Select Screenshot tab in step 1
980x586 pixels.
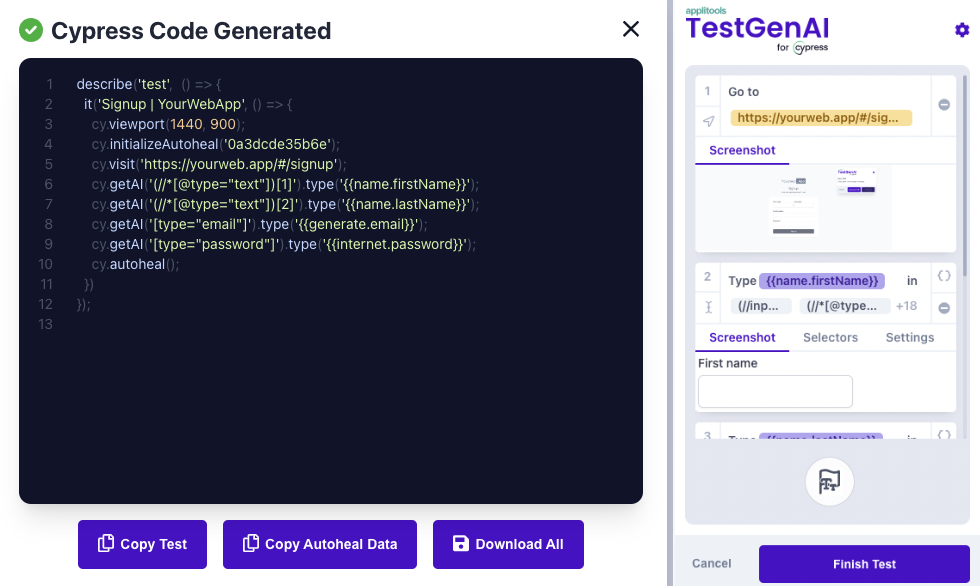pos(742,151)
